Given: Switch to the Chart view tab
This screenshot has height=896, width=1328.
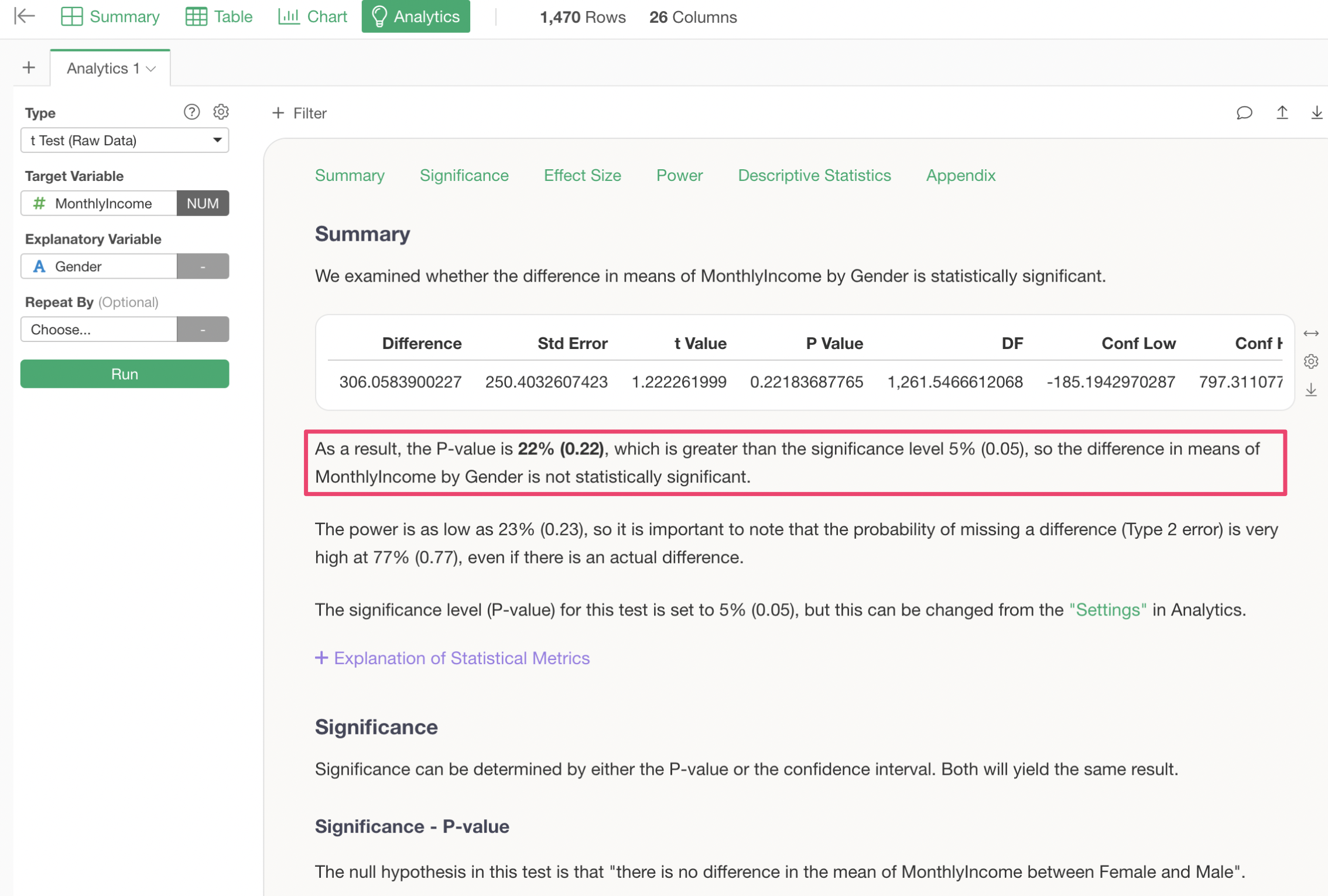Looking at the screenshot, I should click(x=313, y=16).
